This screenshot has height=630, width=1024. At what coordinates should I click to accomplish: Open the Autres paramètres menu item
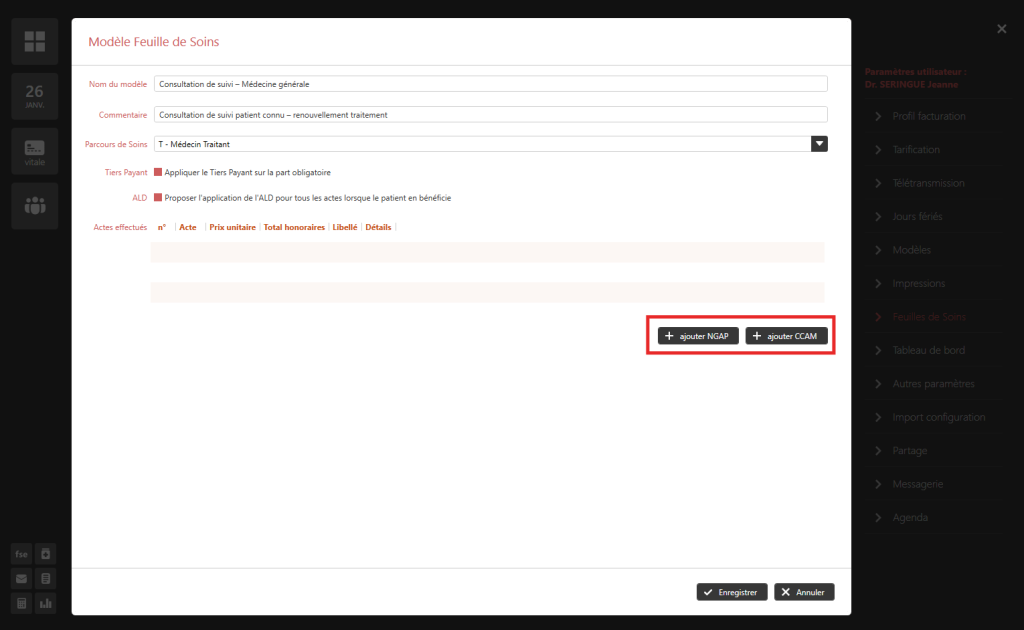coord(932,384)
